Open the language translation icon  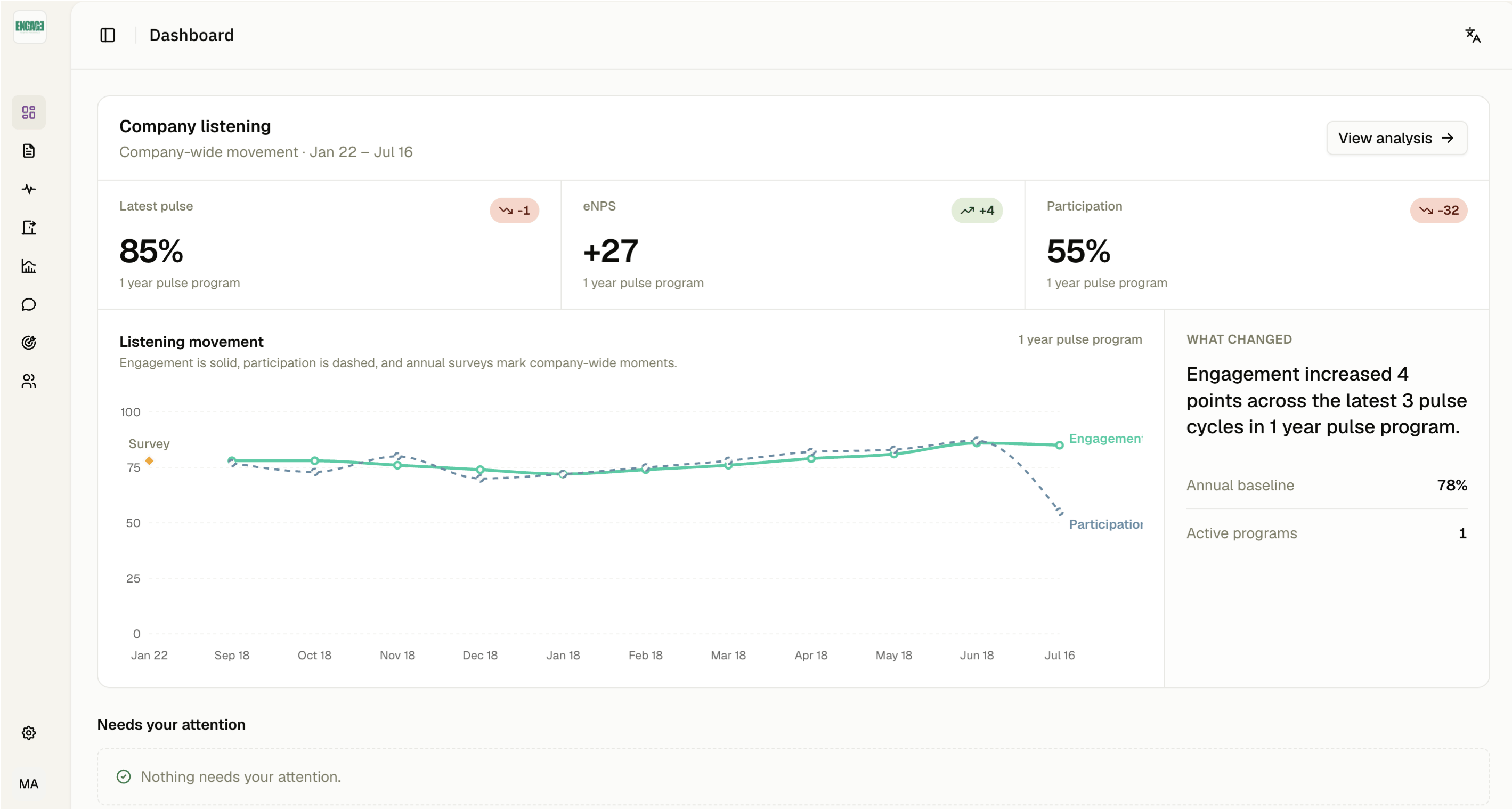1472,35
